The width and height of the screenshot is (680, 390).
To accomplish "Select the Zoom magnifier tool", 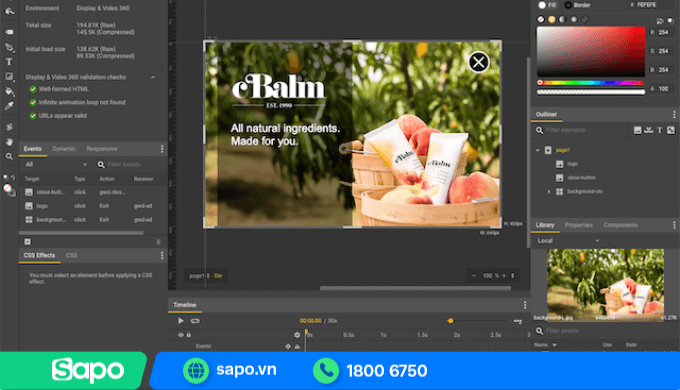I will [9, 156].
